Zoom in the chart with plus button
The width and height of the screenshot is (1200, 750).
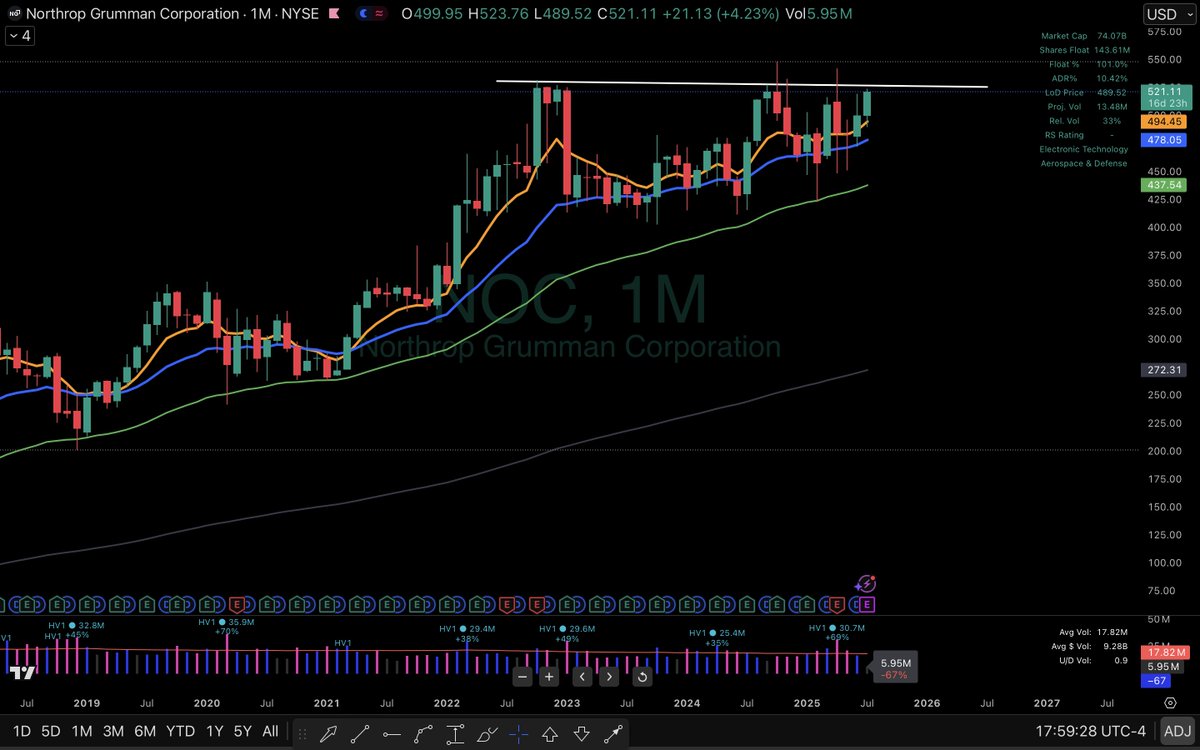tap(549, 676)
